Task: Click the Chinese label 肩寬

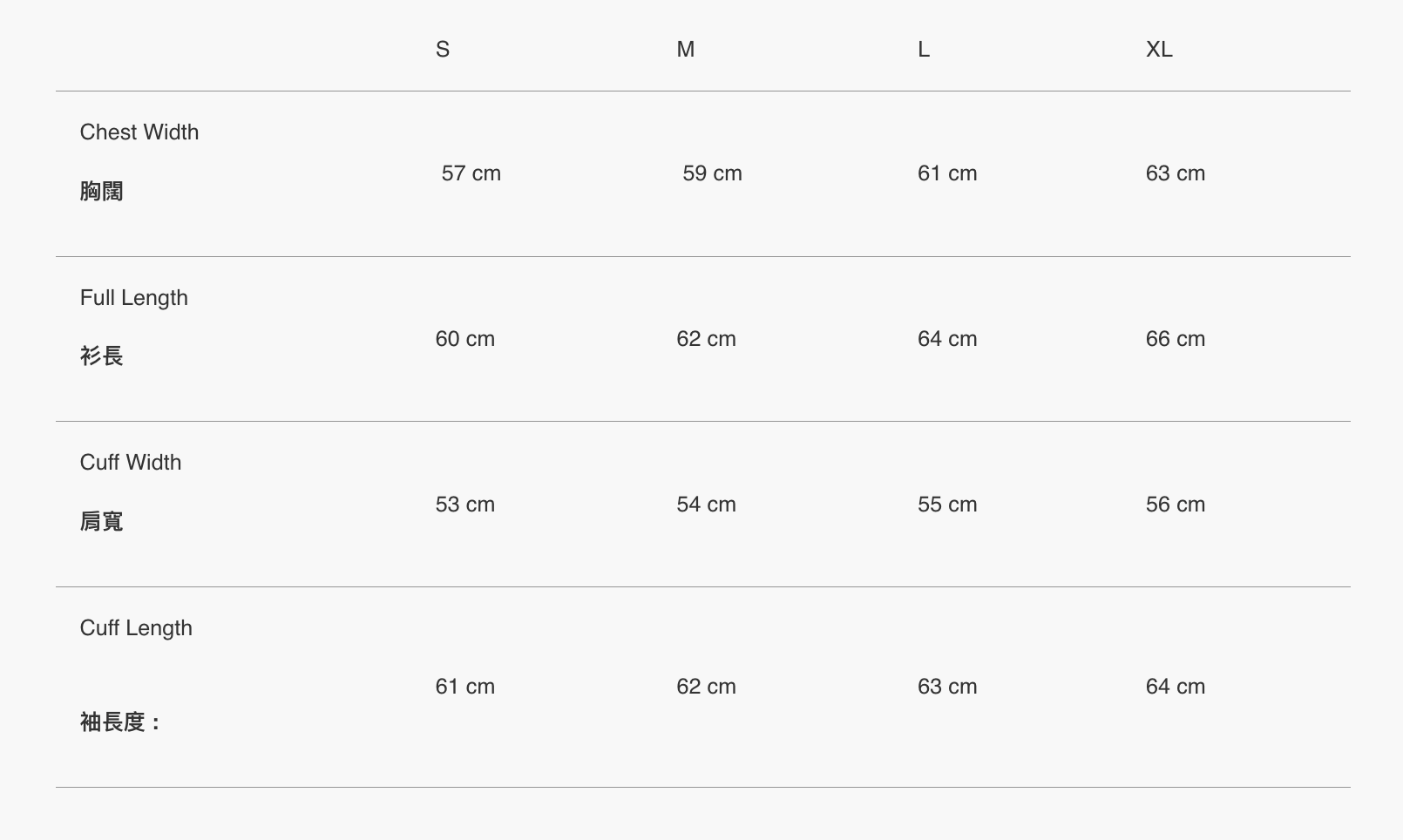Action: coord(102,522)
